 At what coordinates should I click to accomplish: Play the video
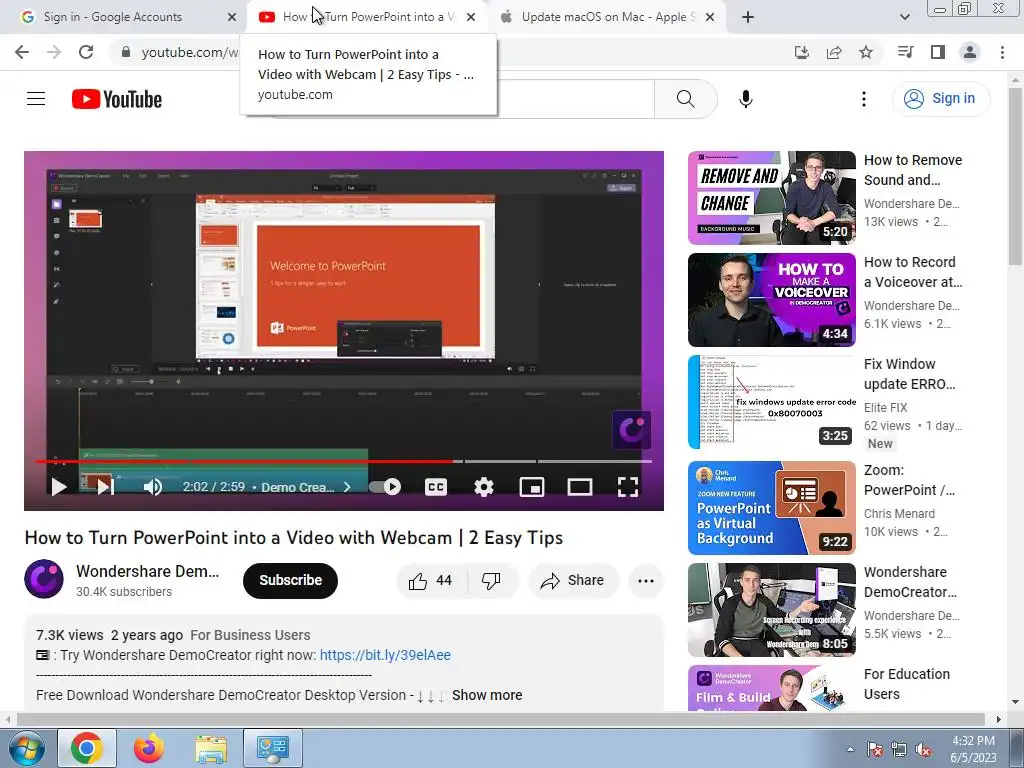click(59, 487)
